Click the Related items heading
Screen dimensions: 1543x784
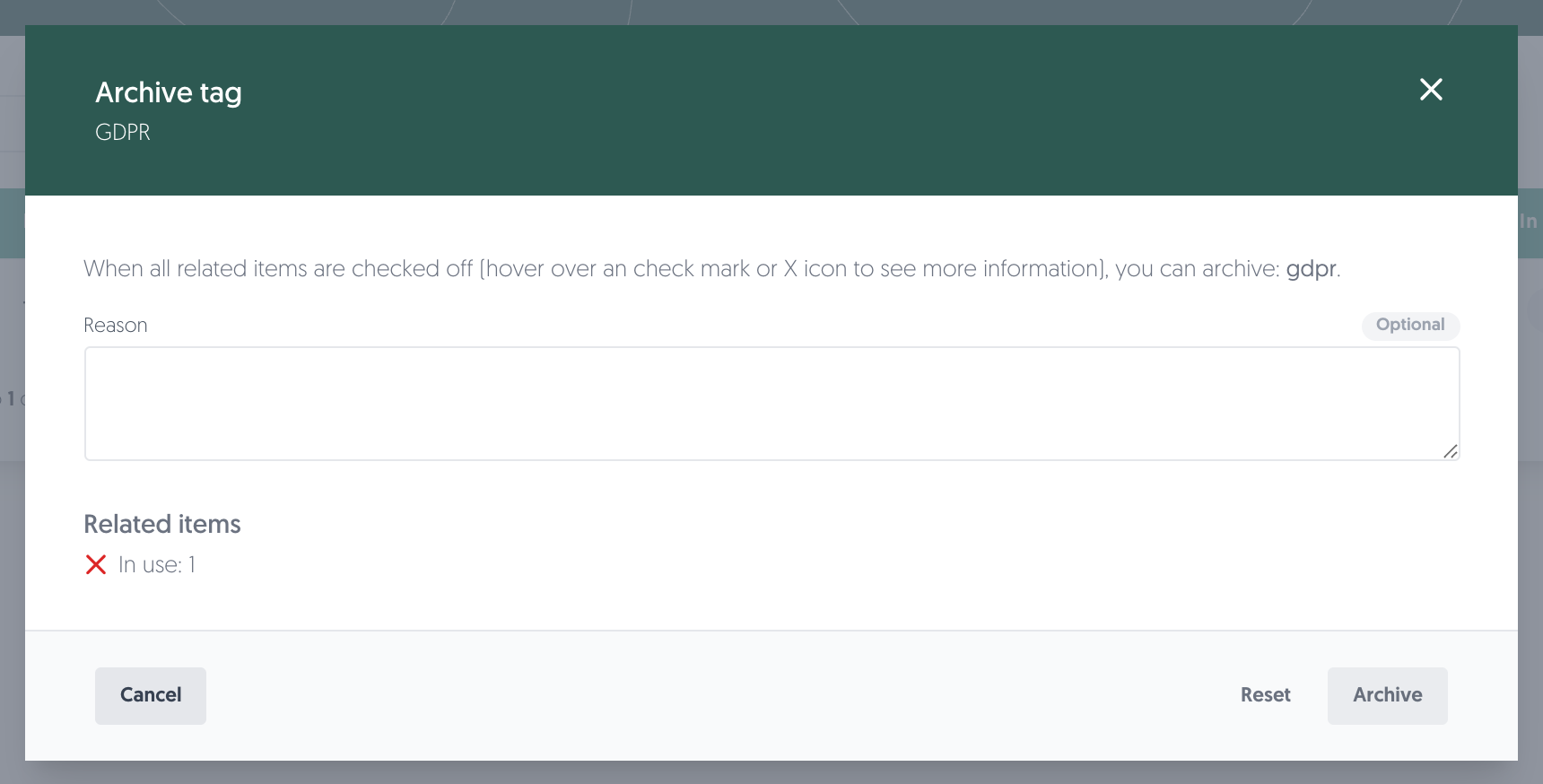coord(162,524)
